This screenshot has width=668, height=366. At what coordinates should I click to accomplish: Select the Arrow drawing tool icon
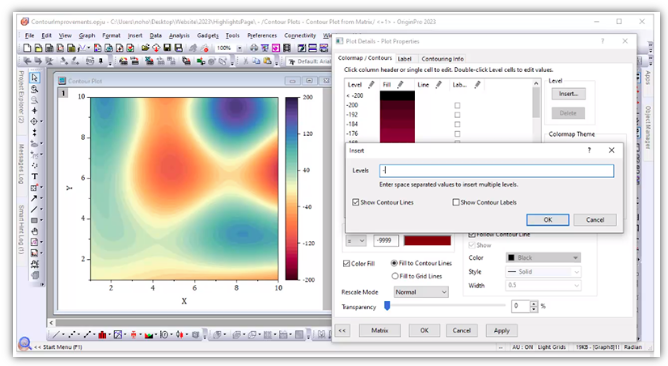click(34, 198)
